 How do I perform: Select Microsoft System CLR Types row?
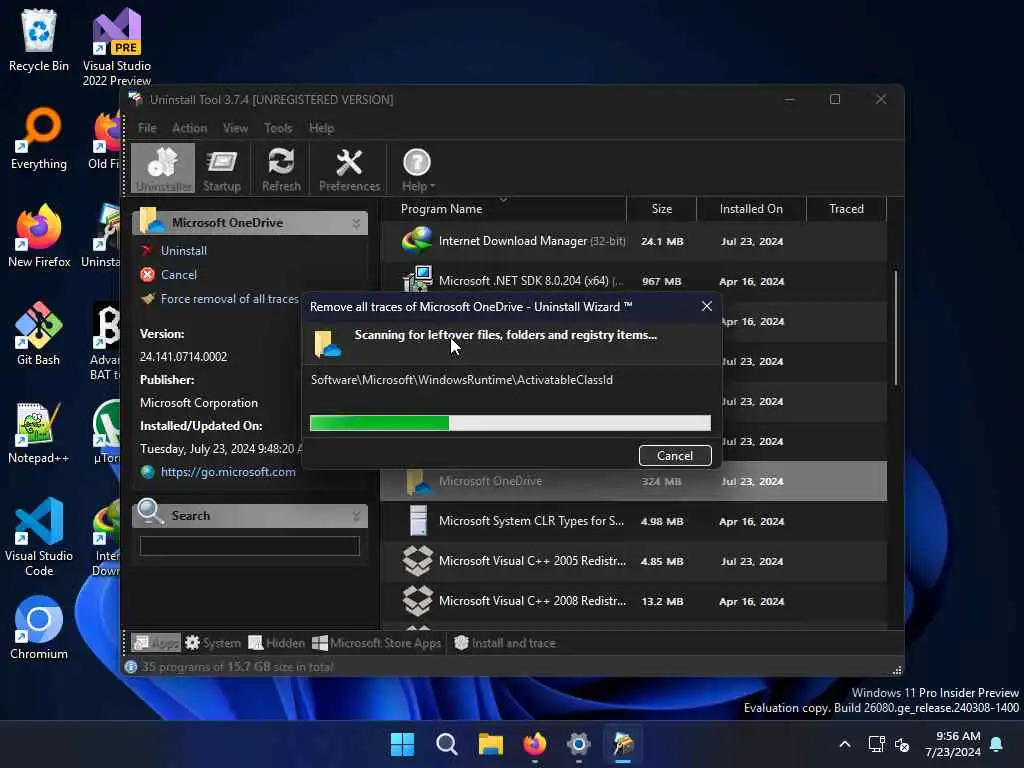(x=633, y=521)
